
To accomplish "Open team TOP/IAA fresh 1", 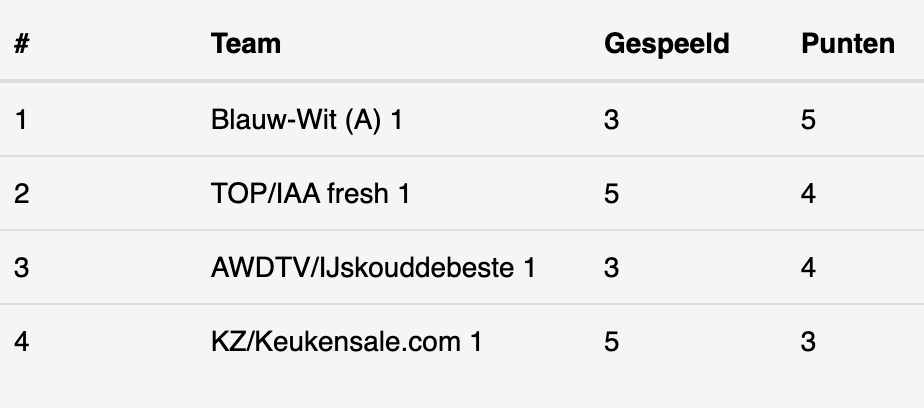I will point(310,193).
